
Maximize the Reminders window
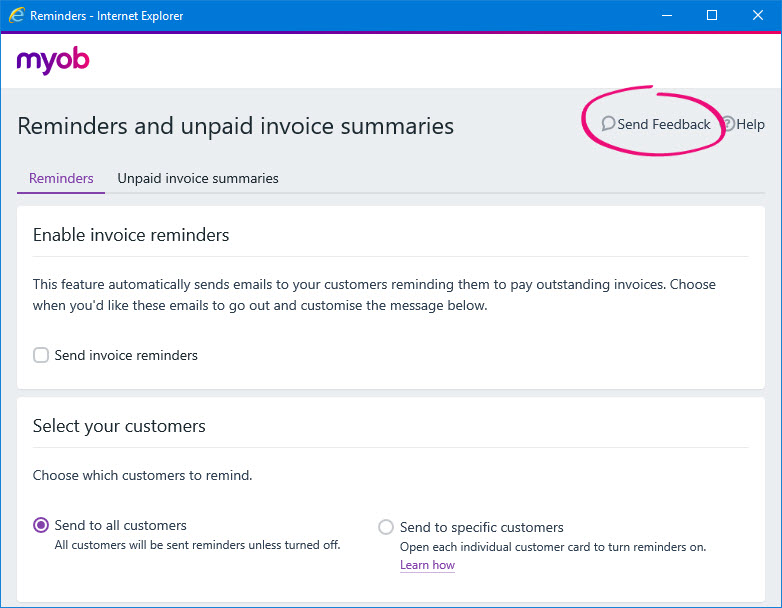(x=712, y=16)
